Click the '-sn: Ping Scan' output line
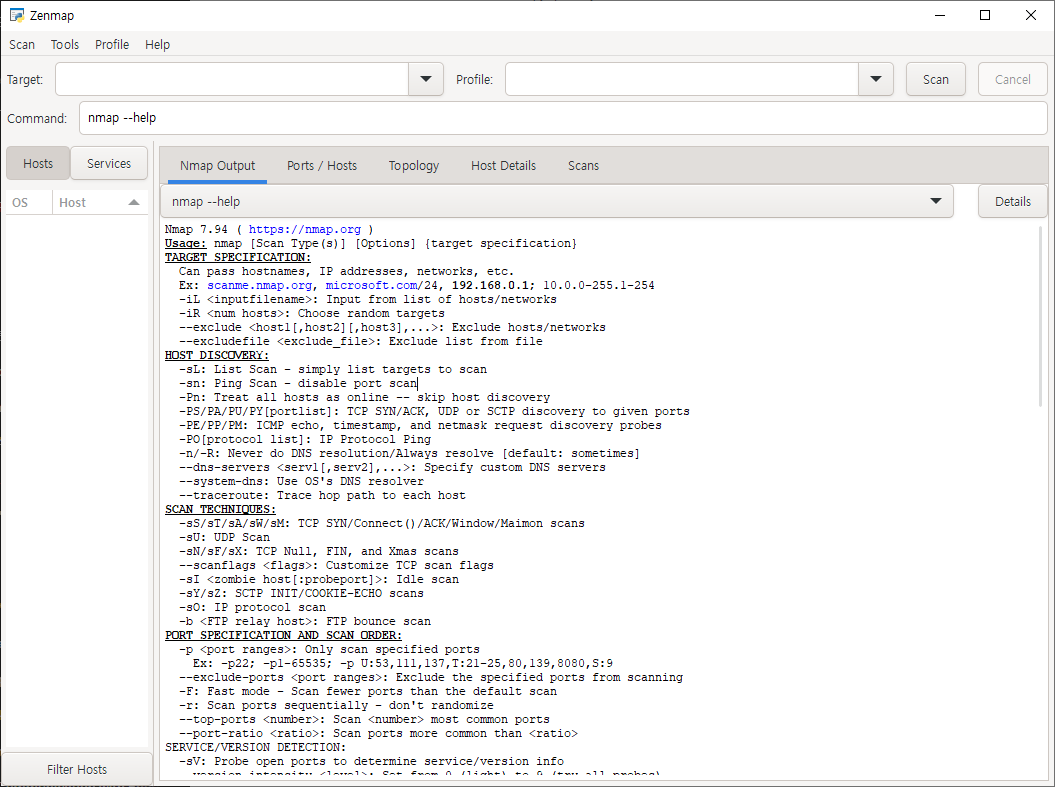The width and height of the screenshot is (1055, 787). click(x=298, y=383)
